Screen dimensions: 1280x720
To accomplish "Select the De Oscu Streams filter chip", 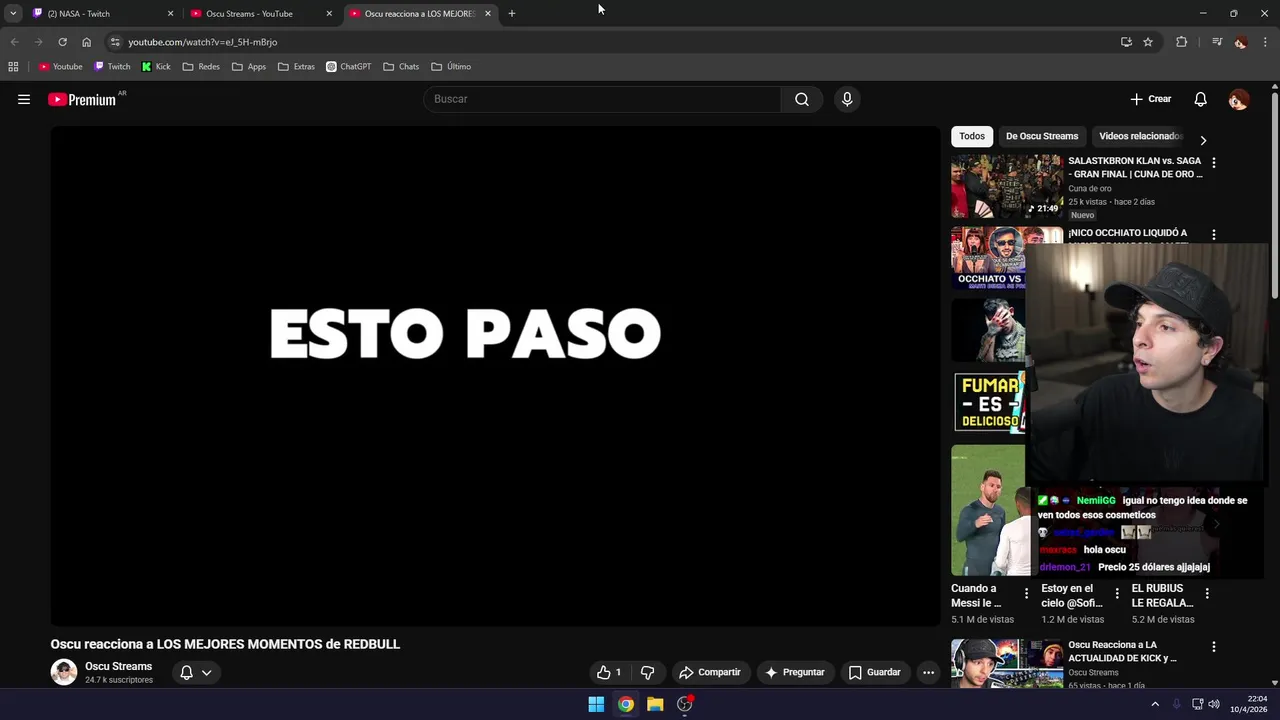I will point(1042,136).
